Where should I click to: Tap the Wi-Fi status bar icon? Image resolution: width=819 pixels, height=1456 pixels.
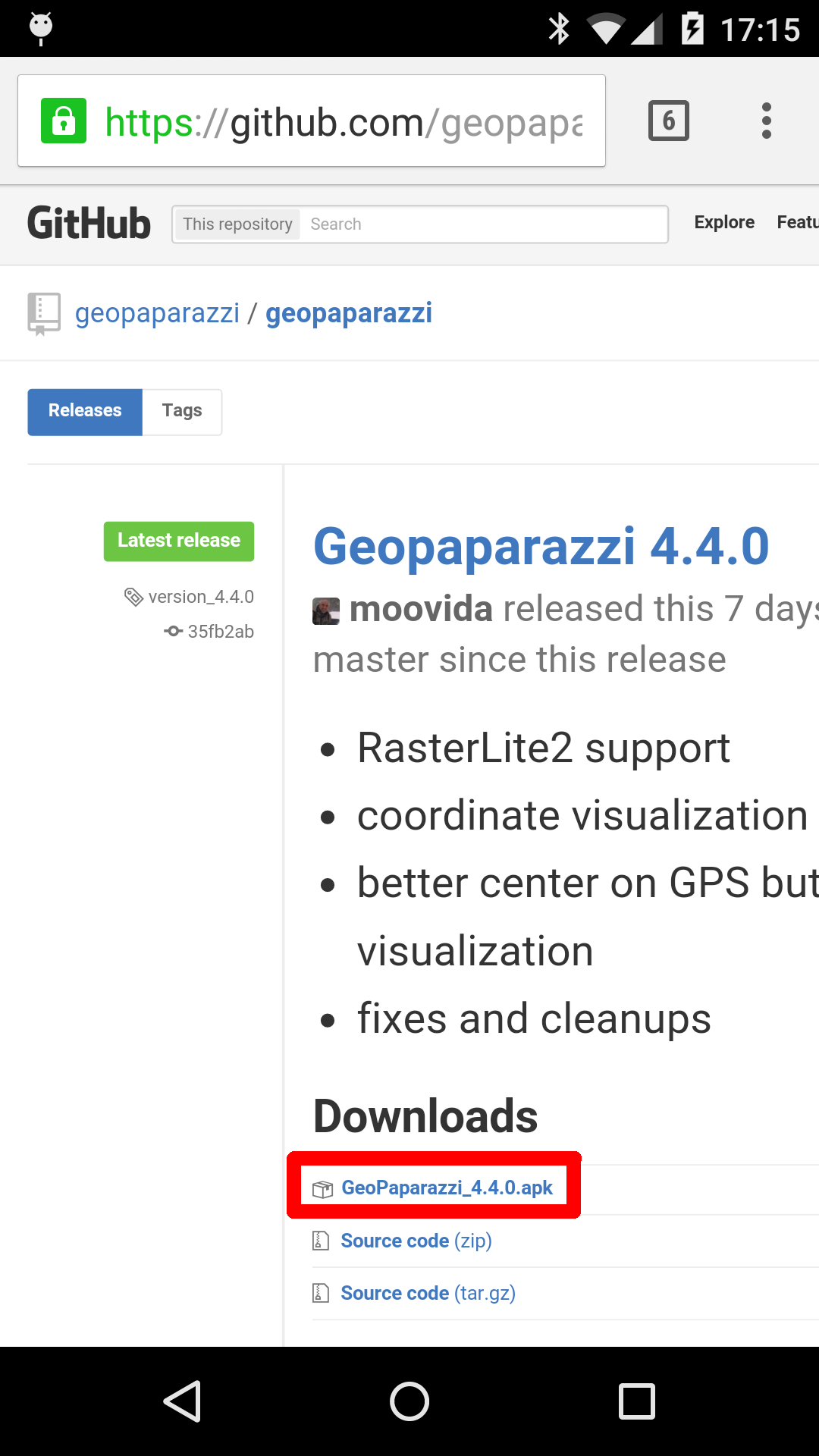click(606, 30)
